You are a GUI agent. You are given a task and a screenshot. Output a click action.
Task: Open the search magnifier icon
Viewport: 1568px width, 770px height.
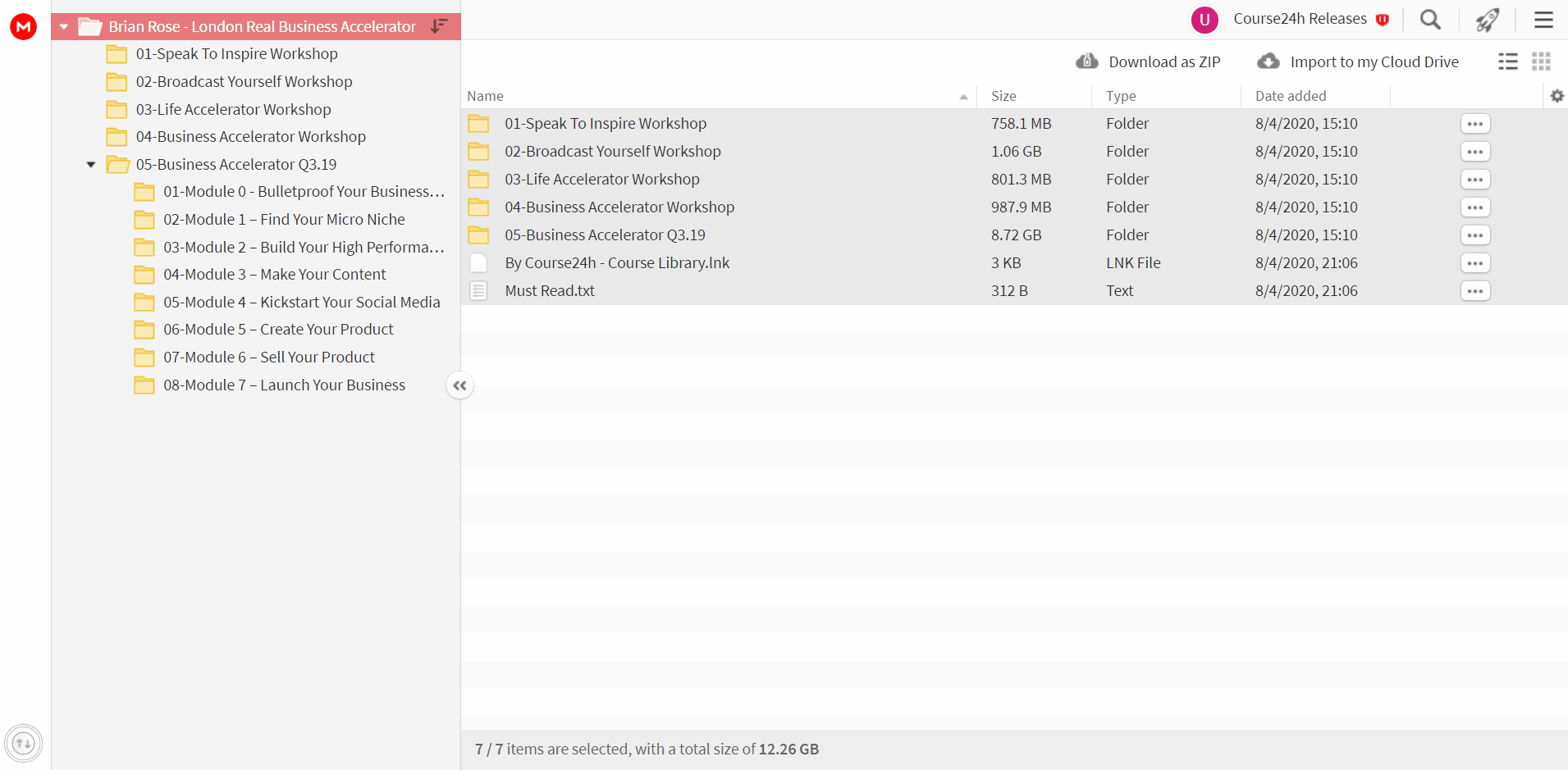[x=1430, y=20]
